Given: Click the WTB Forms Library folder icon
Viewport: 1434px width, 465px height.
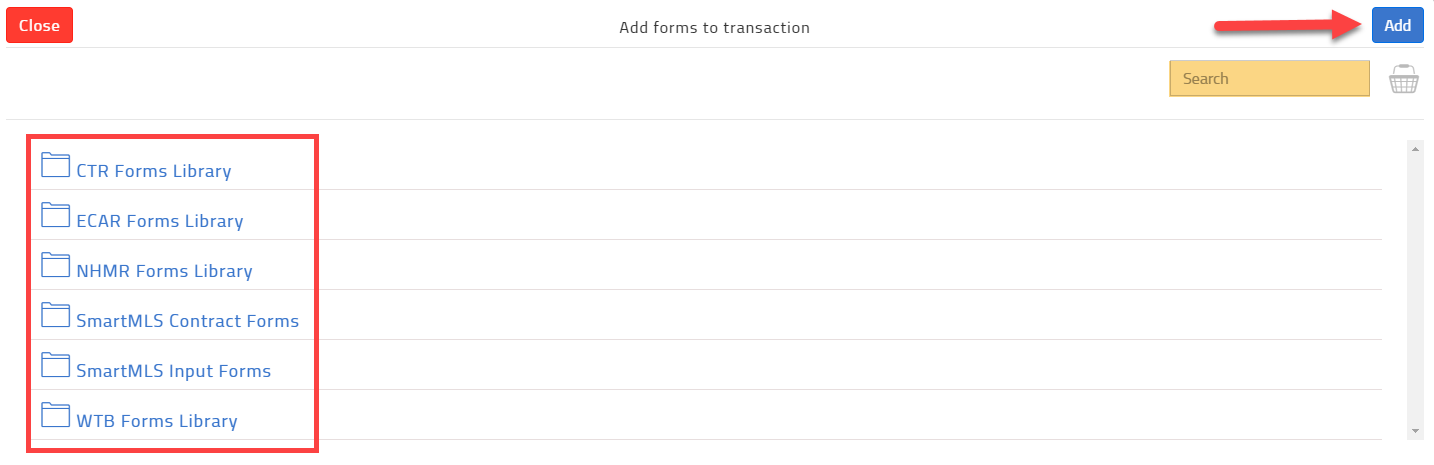Looking at the screenshot, I should [56, 415].
